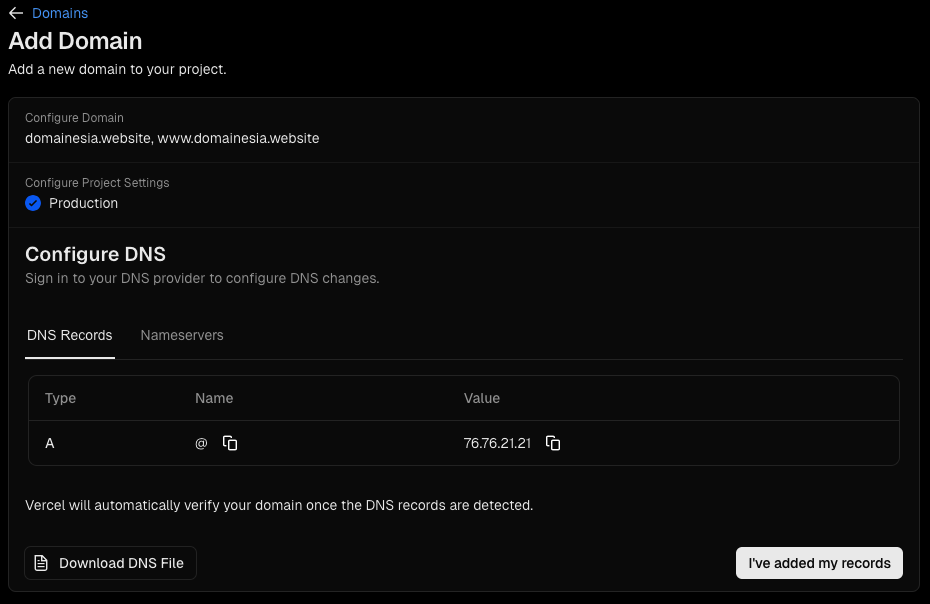Viewport: 930px width, 604px height.
Task: Click the A record type cell
Action: coord(50,443)
